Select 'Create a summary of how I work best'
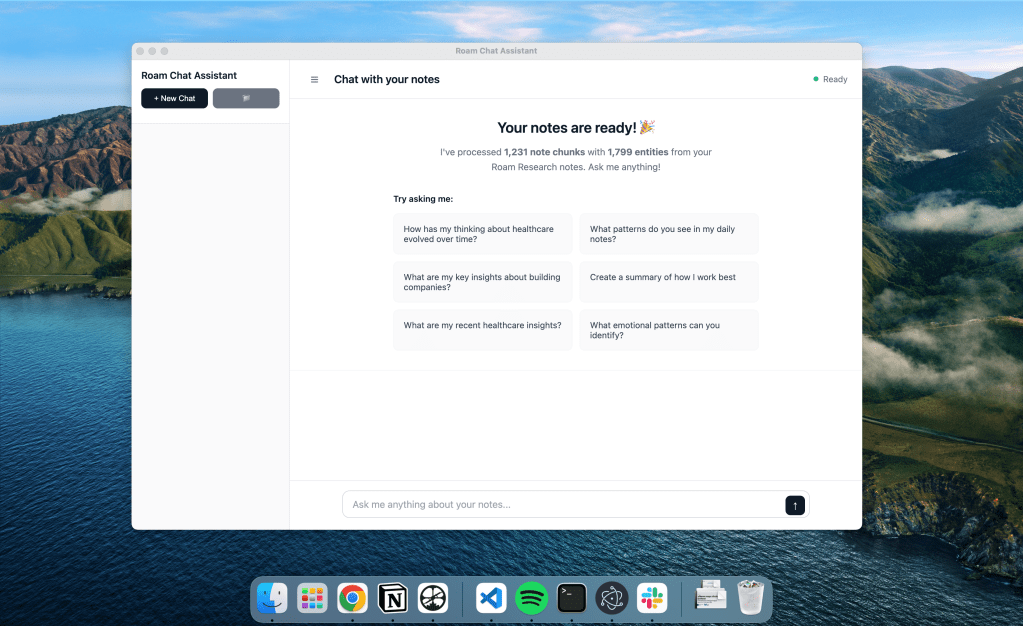This screenshot has width=1023, height=626. 668,282
